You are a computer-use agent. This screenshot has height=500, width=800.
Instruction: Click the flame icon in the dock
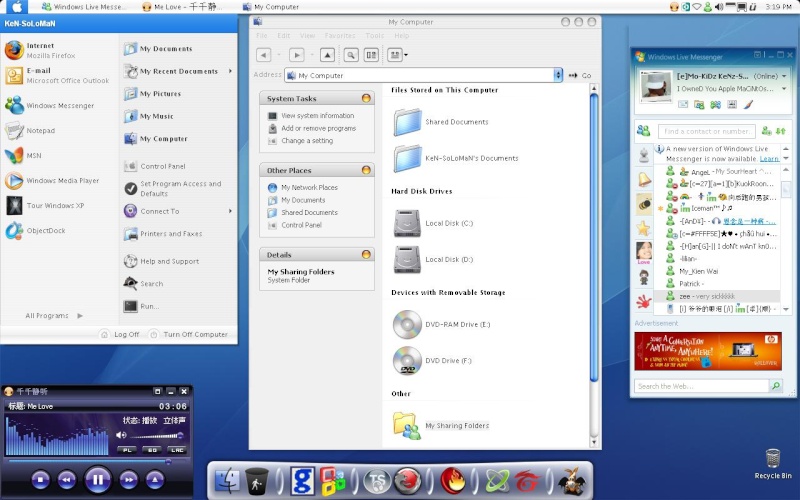[453, 481]
